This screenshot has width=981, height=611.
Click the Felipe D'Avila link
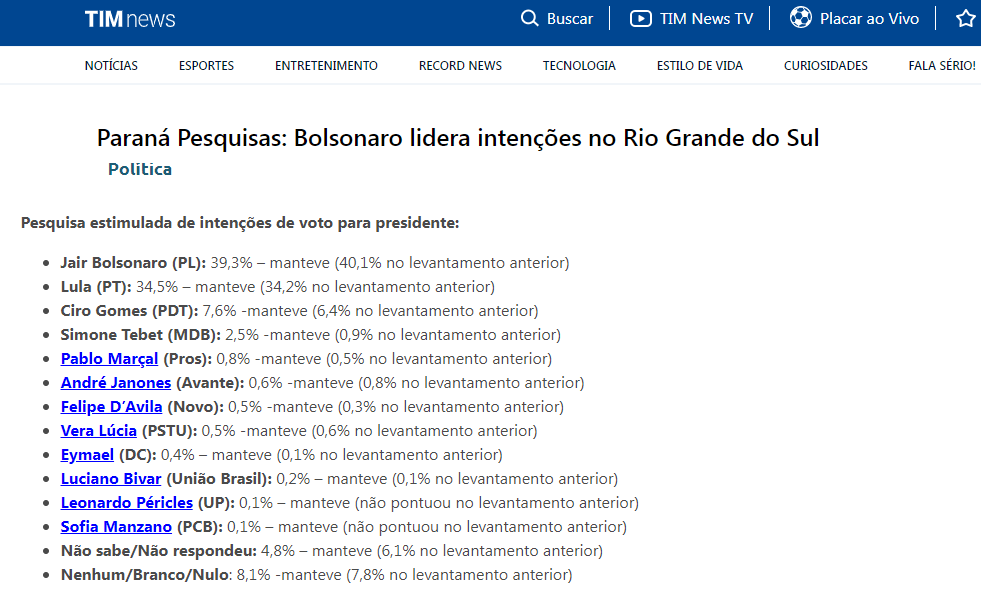coord(111,407)
